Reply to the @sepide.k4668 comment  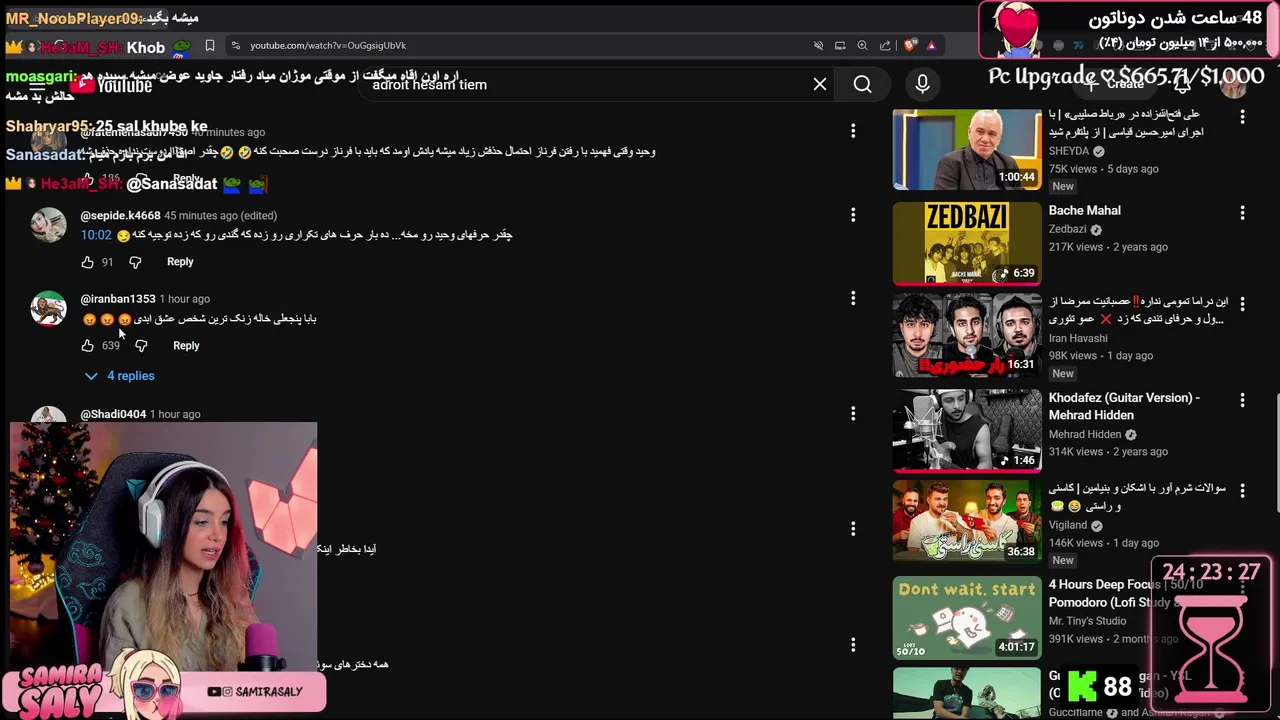point(180,262)
